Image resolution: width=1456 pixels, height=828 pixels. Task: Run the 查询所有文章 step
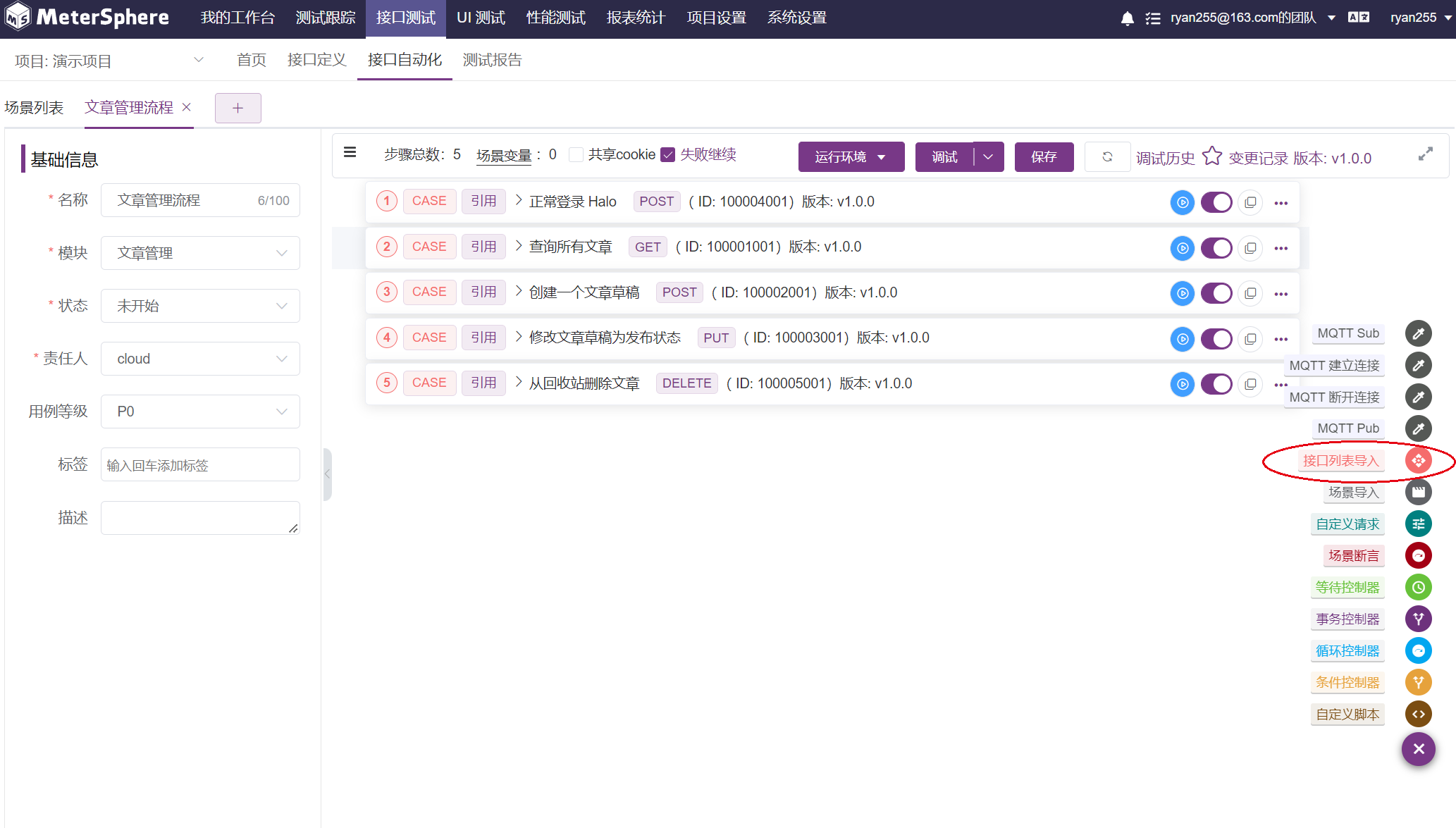pyautogui.click(x=1182, y=248)
